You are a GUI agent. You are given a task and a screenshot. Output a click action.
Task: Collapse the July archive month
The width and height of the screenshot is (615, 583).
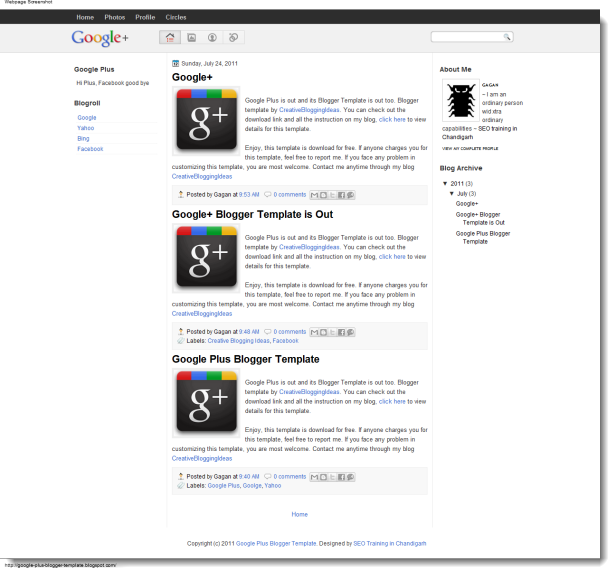tap(452, 193)
